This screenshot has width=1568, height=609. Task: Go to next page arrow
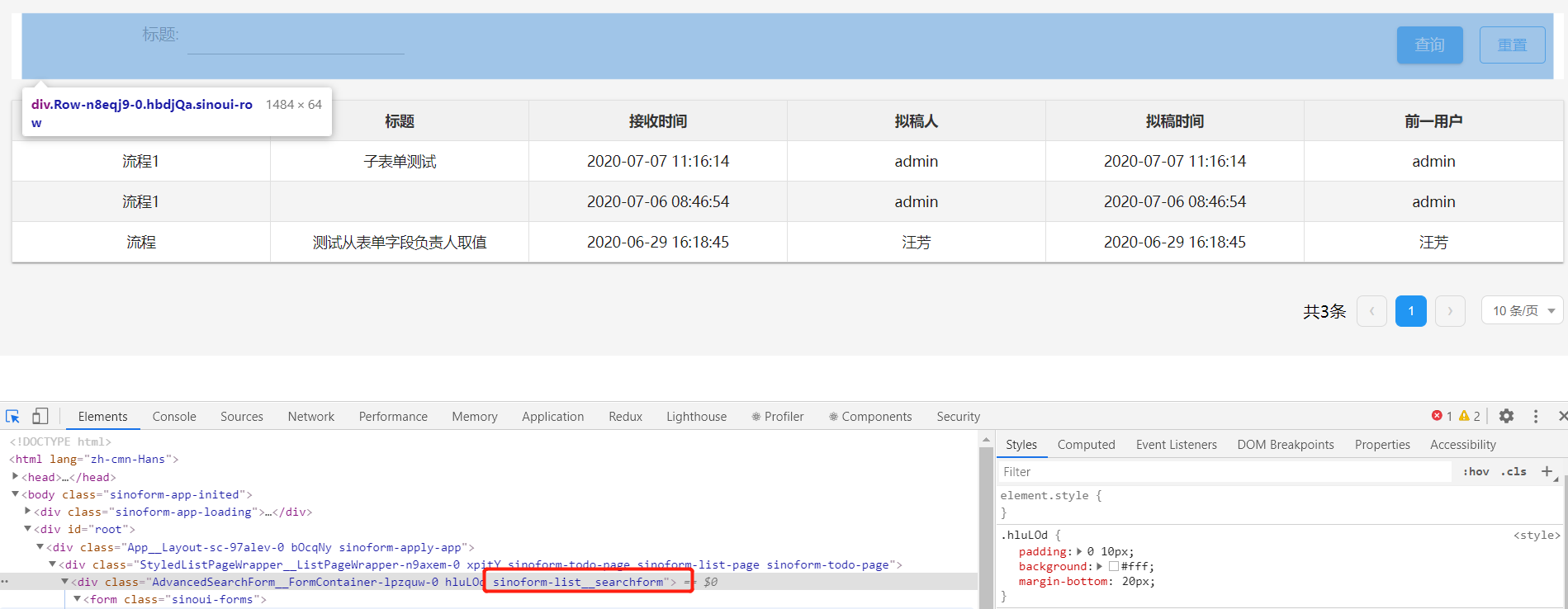1450,311
